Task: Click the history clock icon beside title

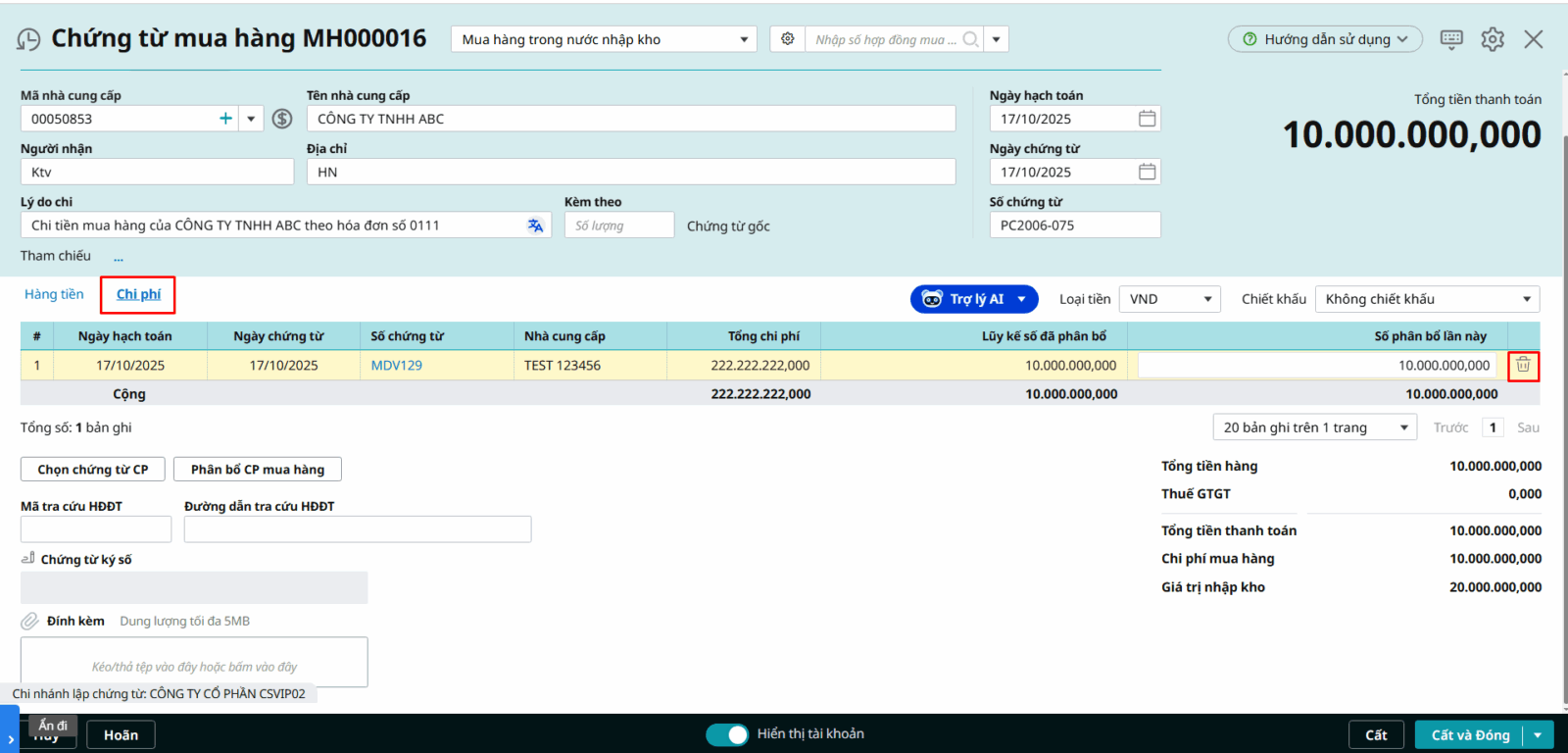Action: pyautogui.click(x=28, y=39)
